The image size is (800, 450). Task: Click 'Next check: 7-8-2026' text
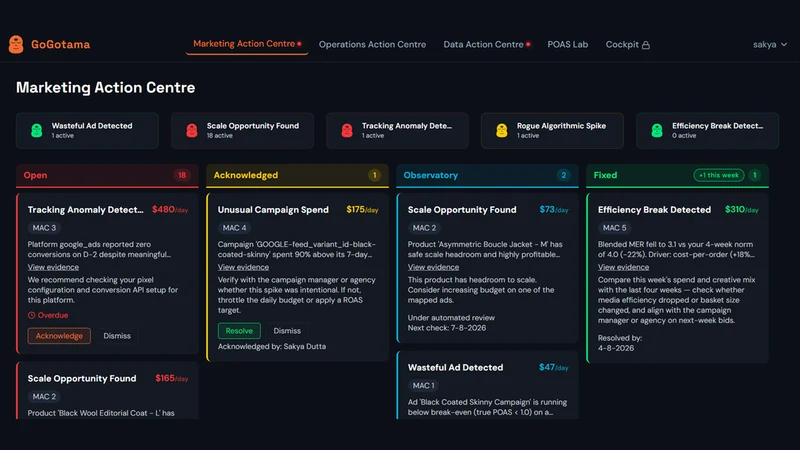pyautogui.click(x=447, y=328)
